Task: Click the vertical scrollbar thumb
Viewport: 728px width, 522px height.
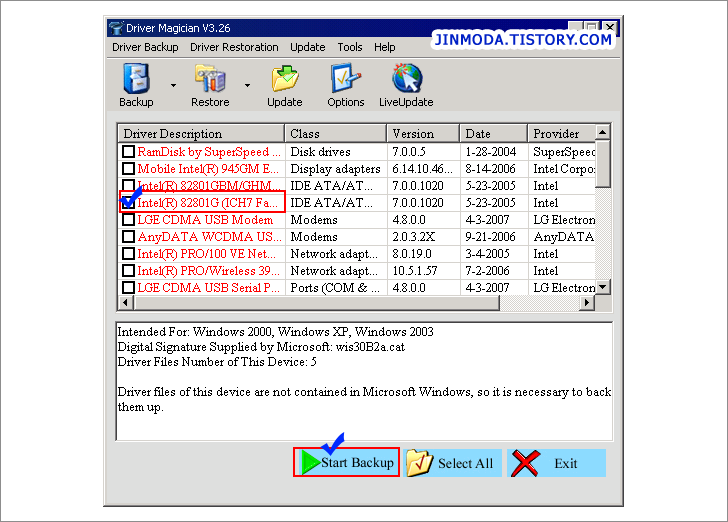Action: coord(603,164)
